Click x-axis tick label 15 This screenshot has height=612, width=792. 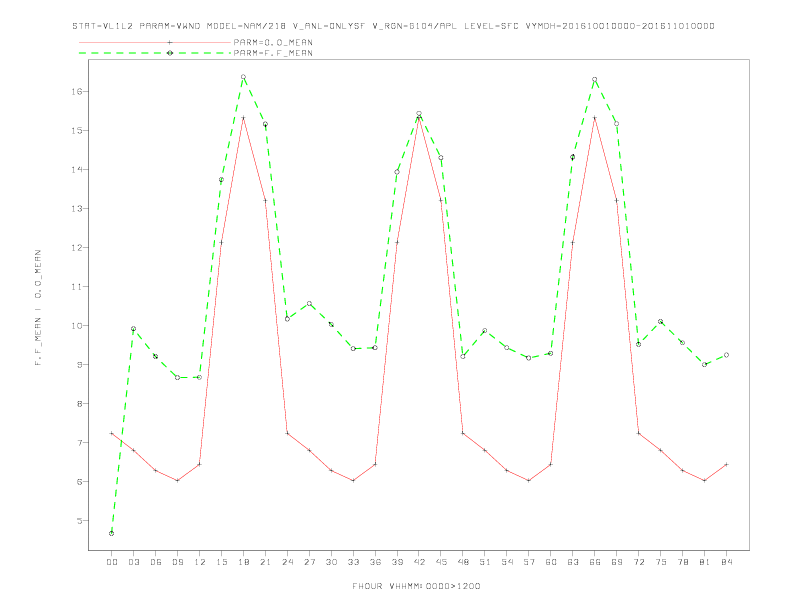[x=221, y=562]
